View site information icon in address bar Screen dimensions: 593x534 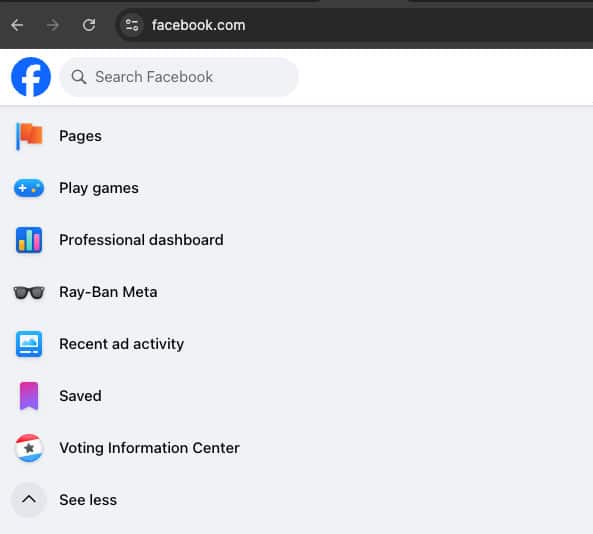(132, 25)
